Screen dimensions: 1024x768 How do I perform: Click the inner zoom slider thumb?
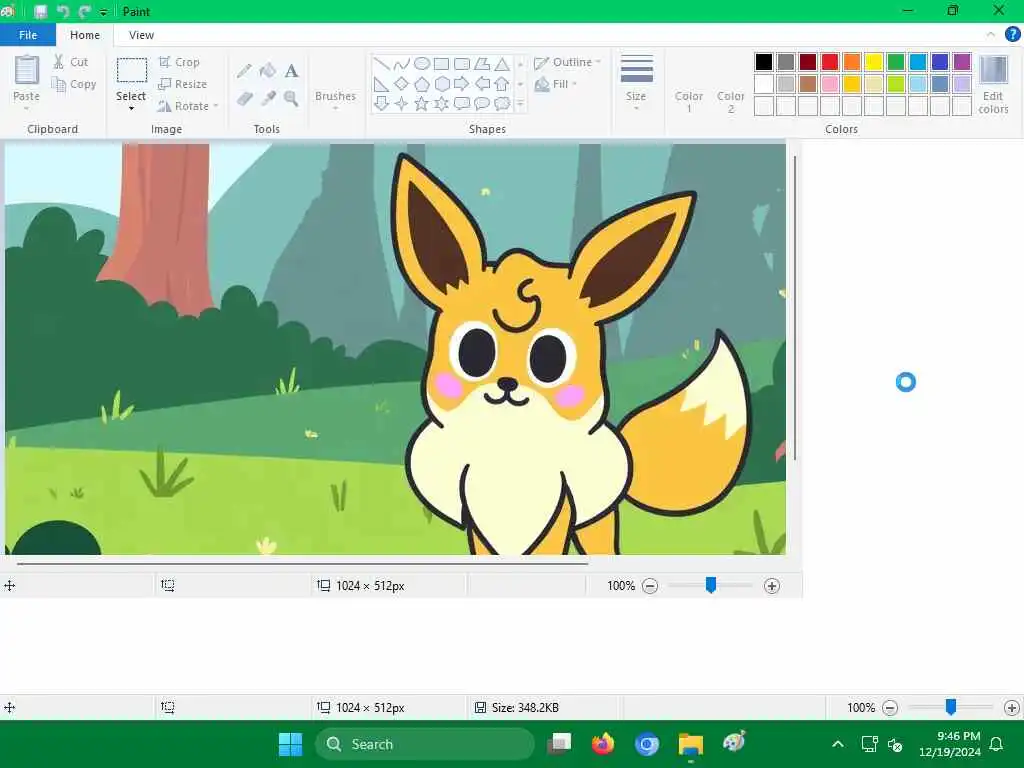(x=711, y=586)
